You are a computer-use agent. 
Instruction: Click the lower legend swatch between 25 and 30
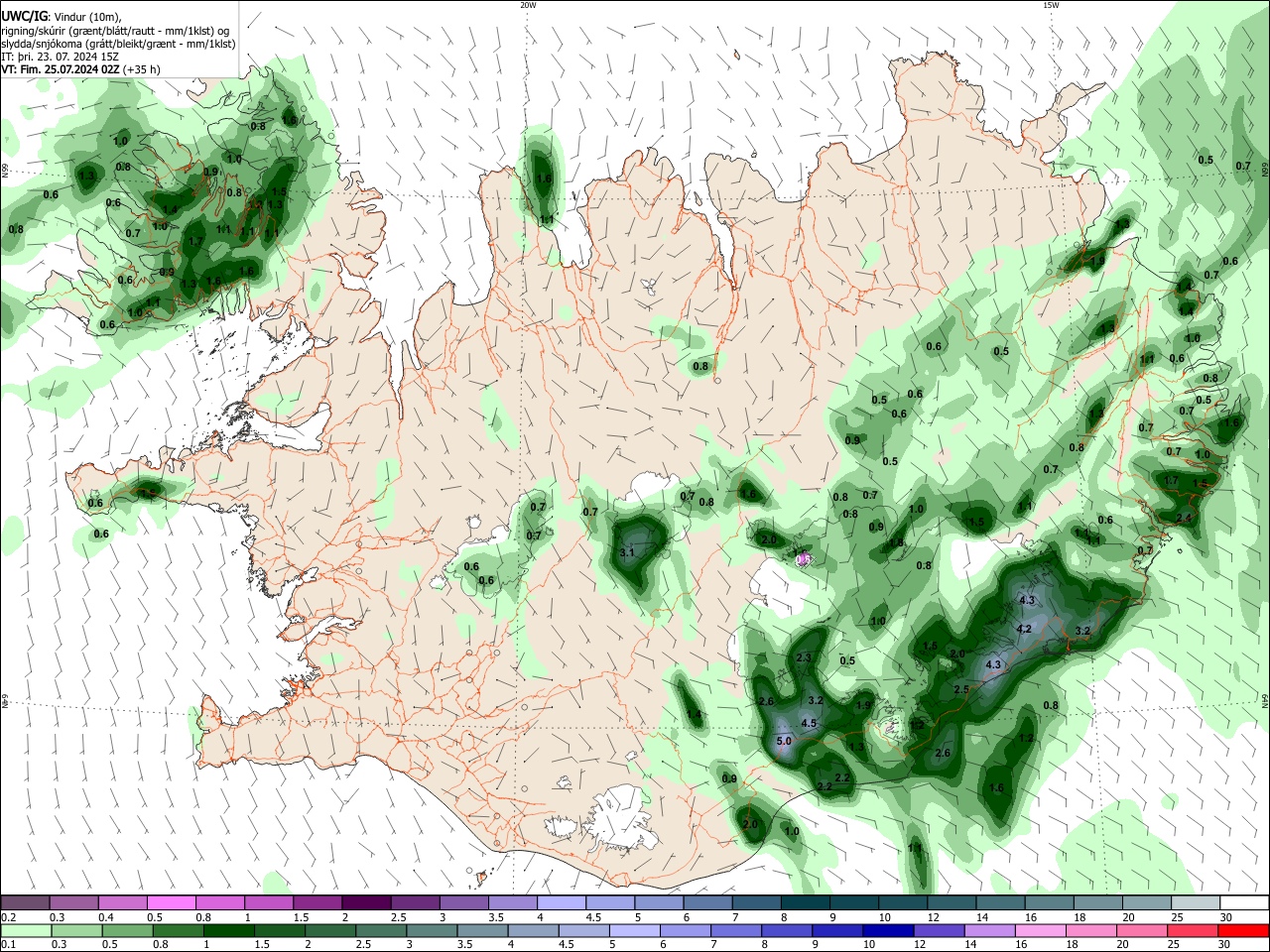[1195, 930]
